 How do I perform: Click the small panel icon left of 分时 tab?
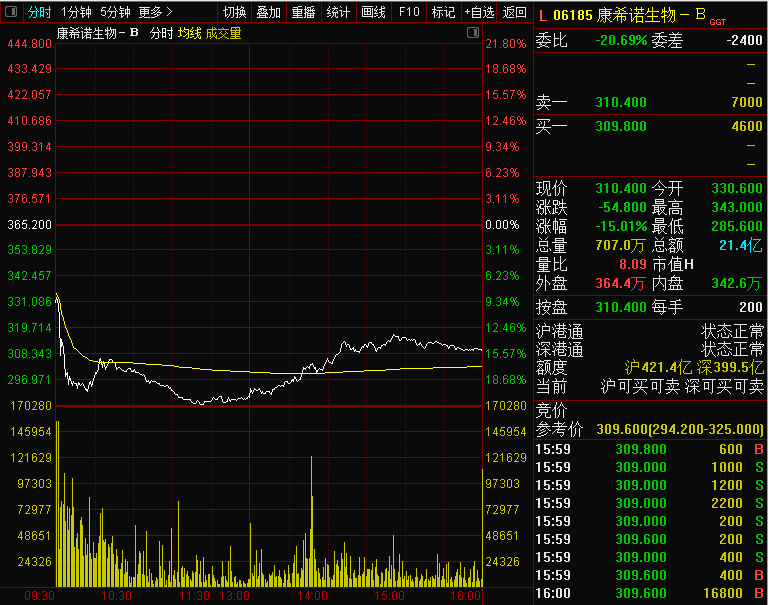coord(12,13)
